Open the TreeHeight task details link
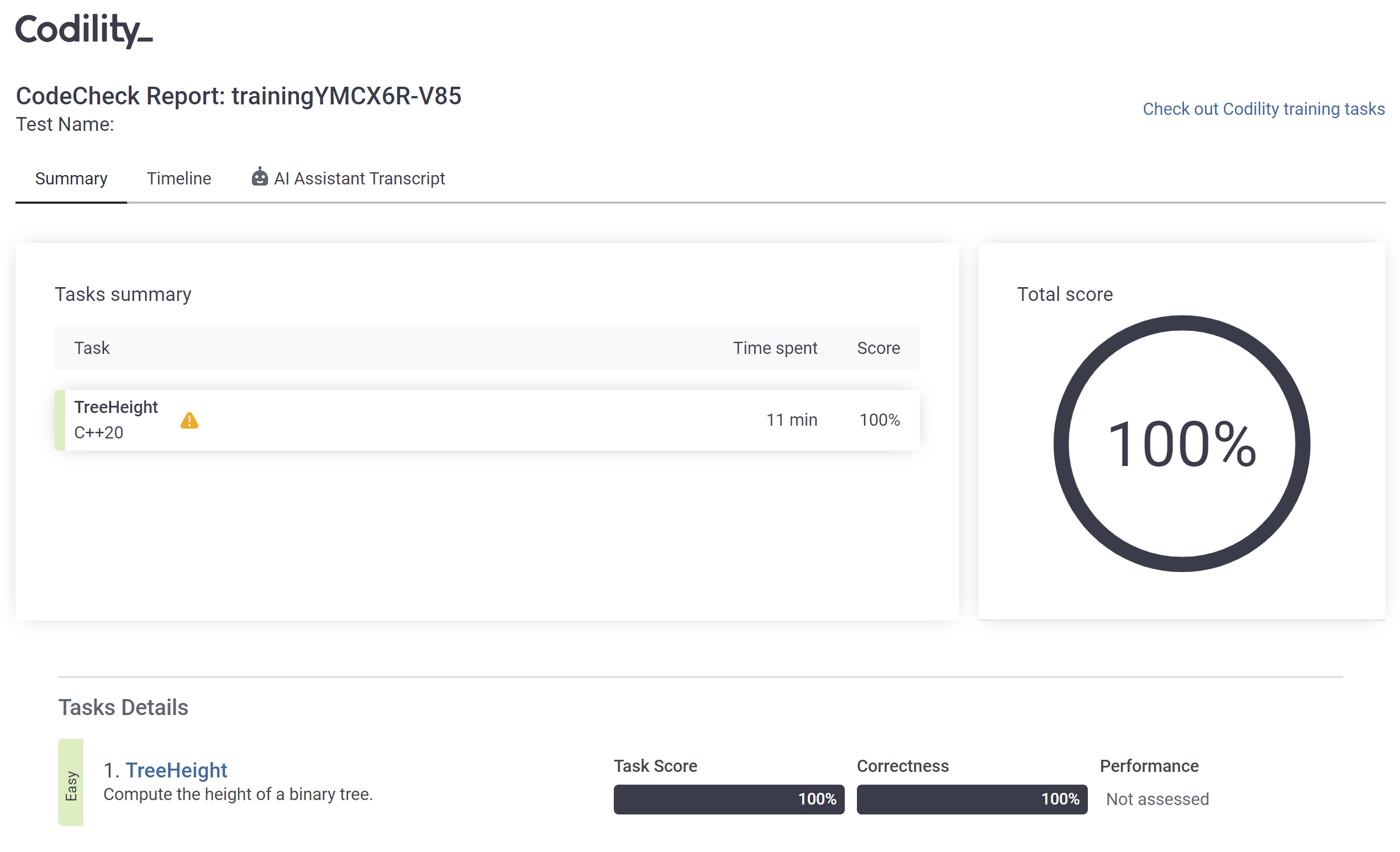This screenshot has width=1400, height=852. 176,770
